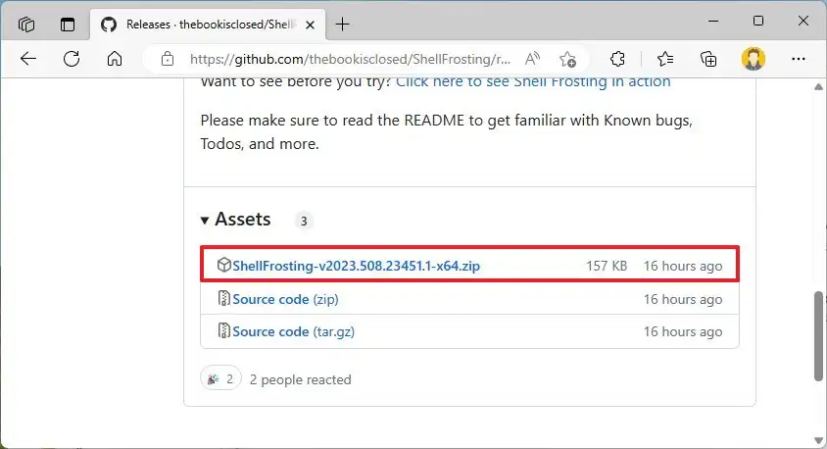
Task: Open the Extensions puzzle icon
Action: [x=617, y=59]
